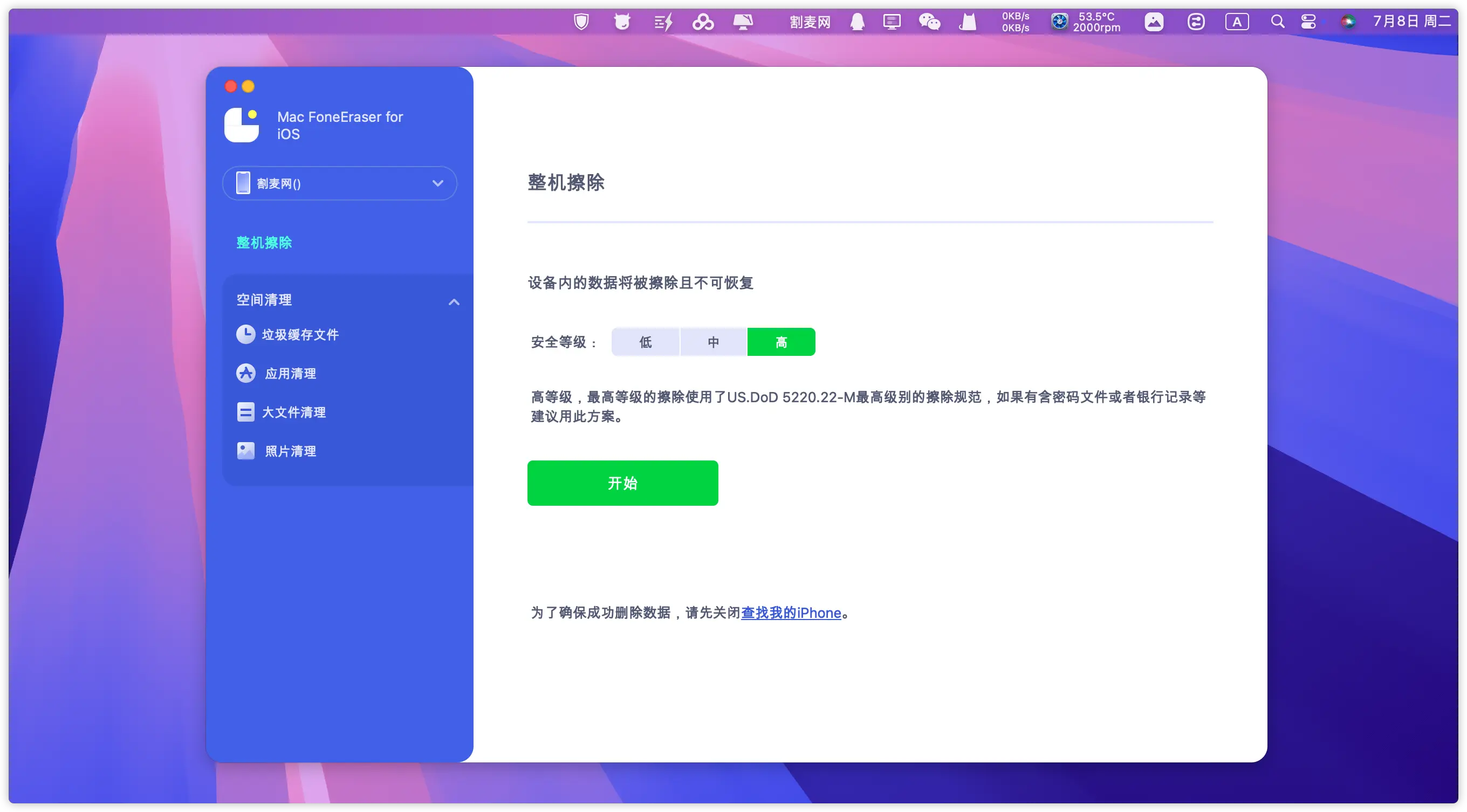1467x812 pixels.
Task: Click the photo cleanup picture icon
Action: click(x=245, y=451)
